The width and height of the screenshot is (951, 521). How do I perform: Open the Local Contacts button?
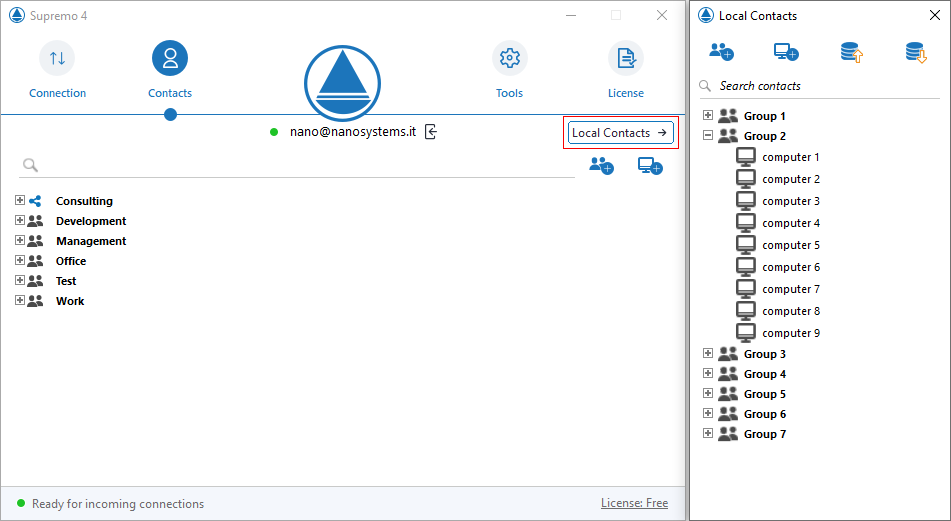(620, 133)
